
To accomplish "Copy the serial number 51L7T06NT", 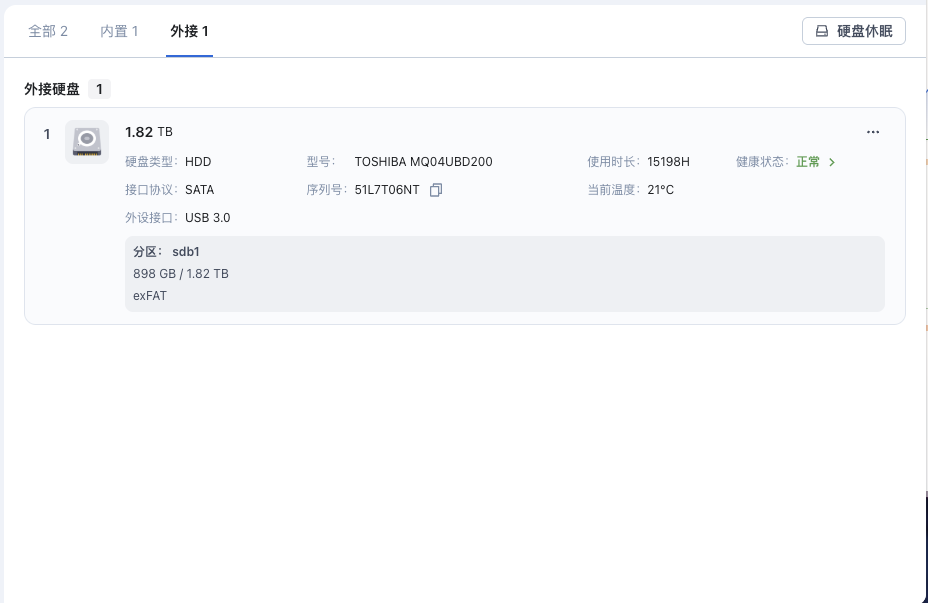I will coord(436,190).
